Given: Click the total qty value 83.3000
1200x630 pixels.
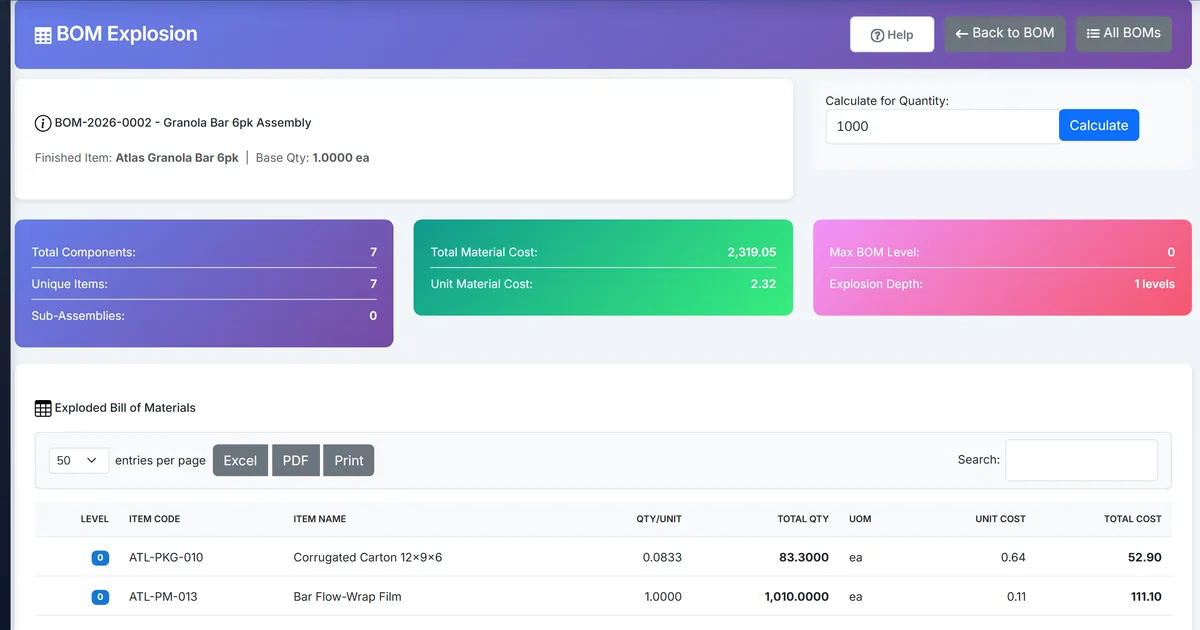Looking at the screenshot, I should pos(804,557).
